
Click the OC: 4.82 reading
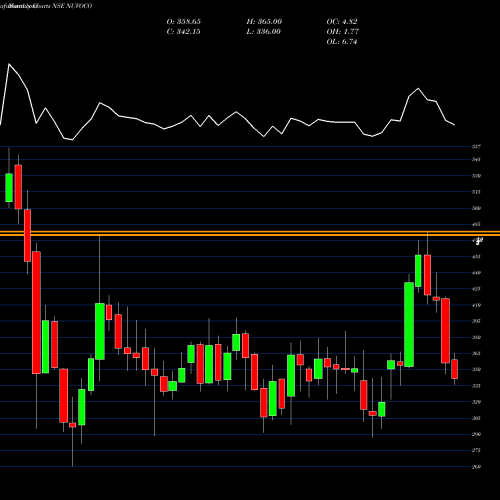pos(342,22)
